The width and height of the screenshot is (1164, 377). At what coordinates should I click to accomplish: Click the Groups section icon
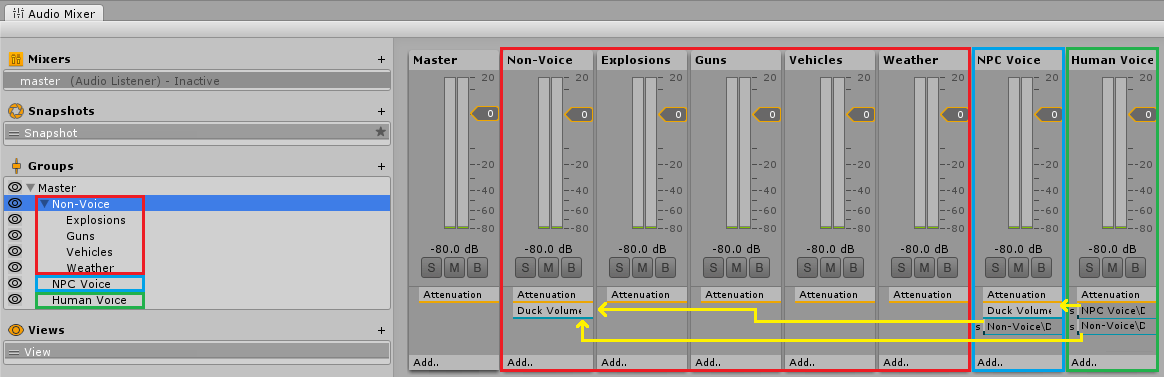(x=15, y=166)
